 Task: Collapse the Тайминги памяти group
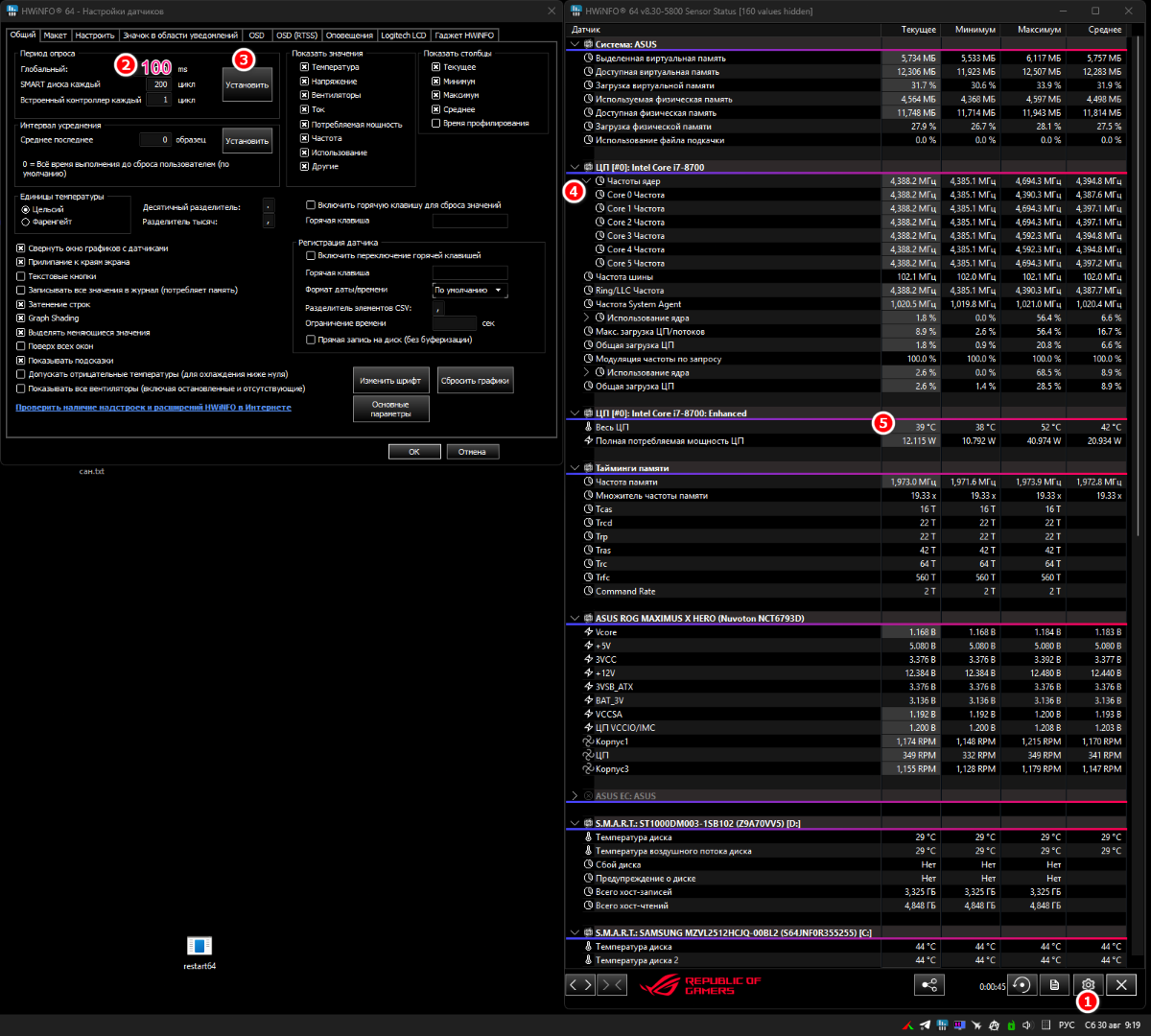tap(575, 468)
